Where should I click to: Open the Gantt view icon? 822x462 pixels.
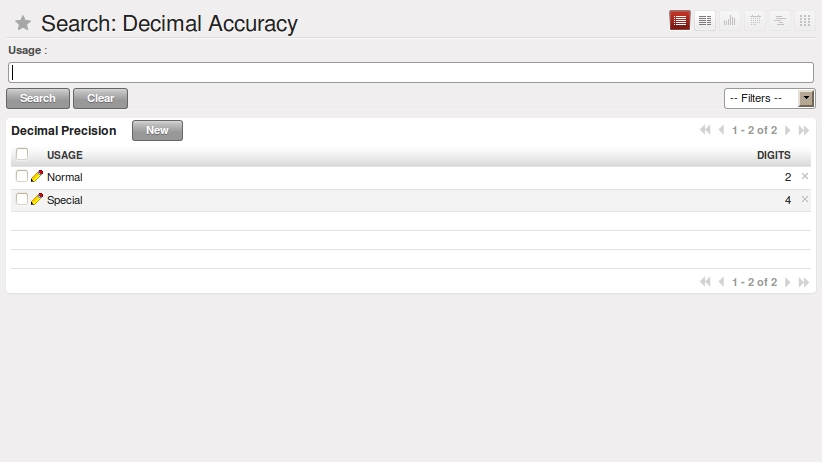point(780,20)
